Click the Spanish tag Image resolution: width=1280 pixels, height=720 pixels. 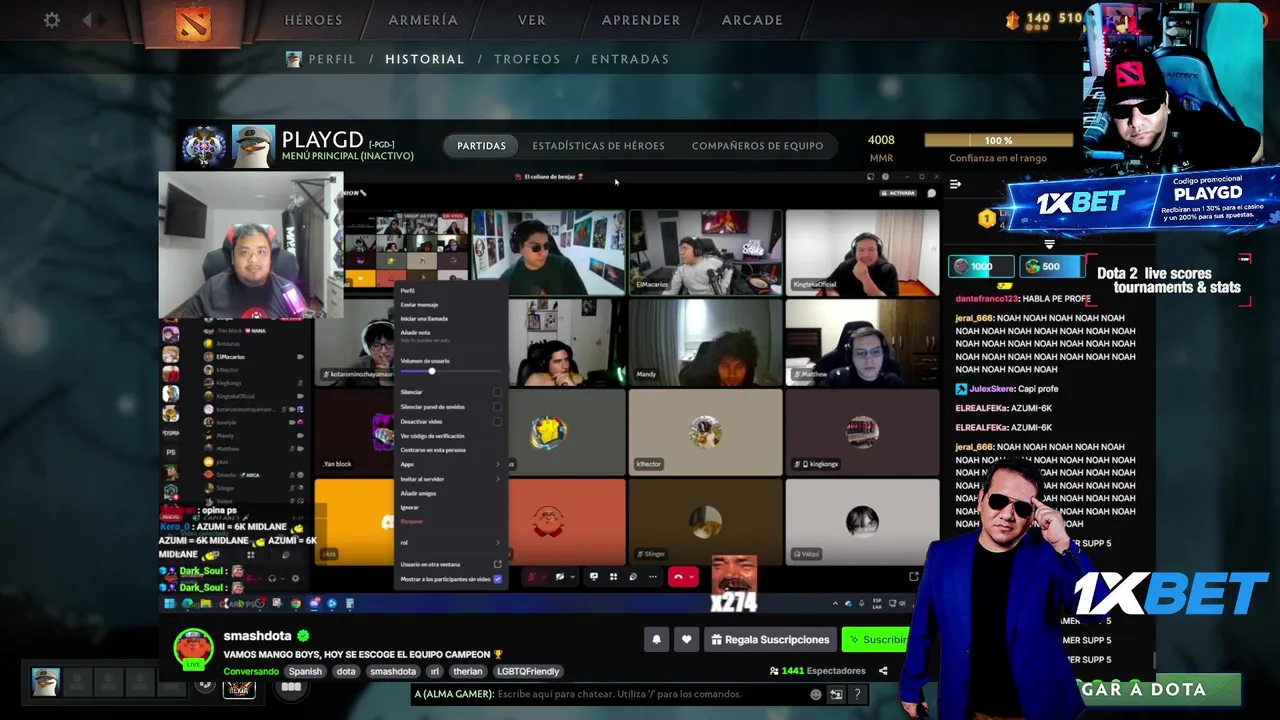coord(305,671)
